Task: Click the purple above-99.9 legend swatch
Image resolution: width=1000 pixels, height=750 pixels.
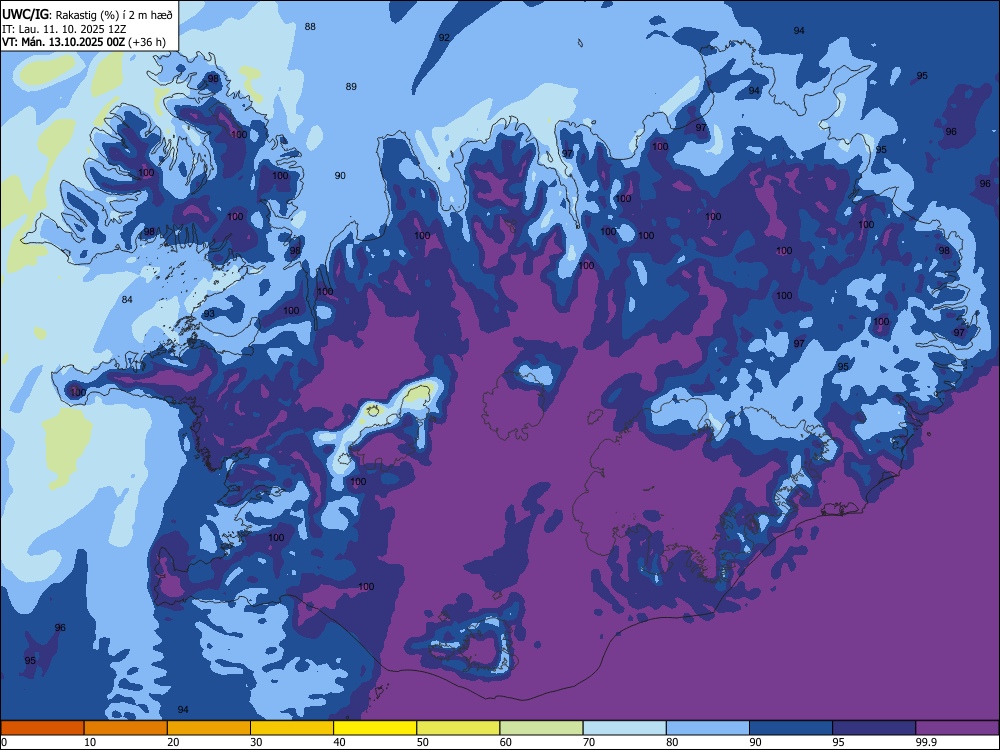Action: point(957,728)
